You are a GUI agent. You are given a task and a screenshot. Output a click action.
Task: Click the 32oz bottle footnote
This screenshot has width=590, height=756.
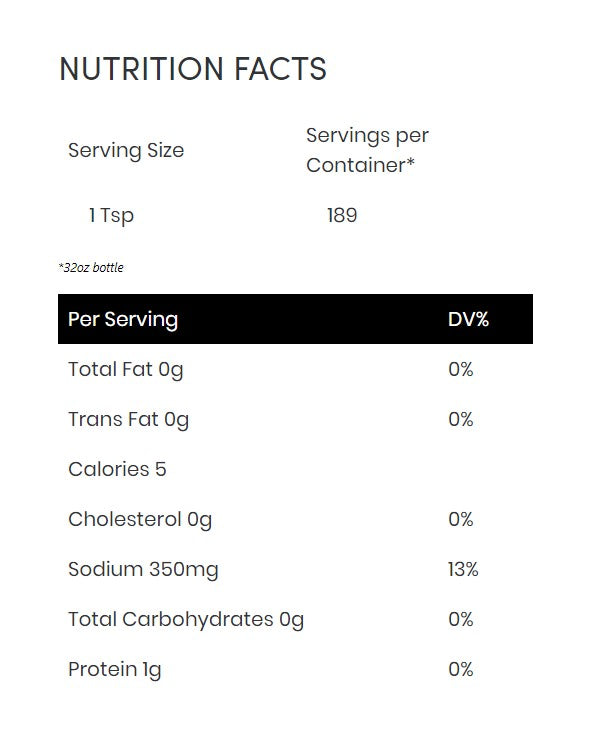[x=91, y=267]
